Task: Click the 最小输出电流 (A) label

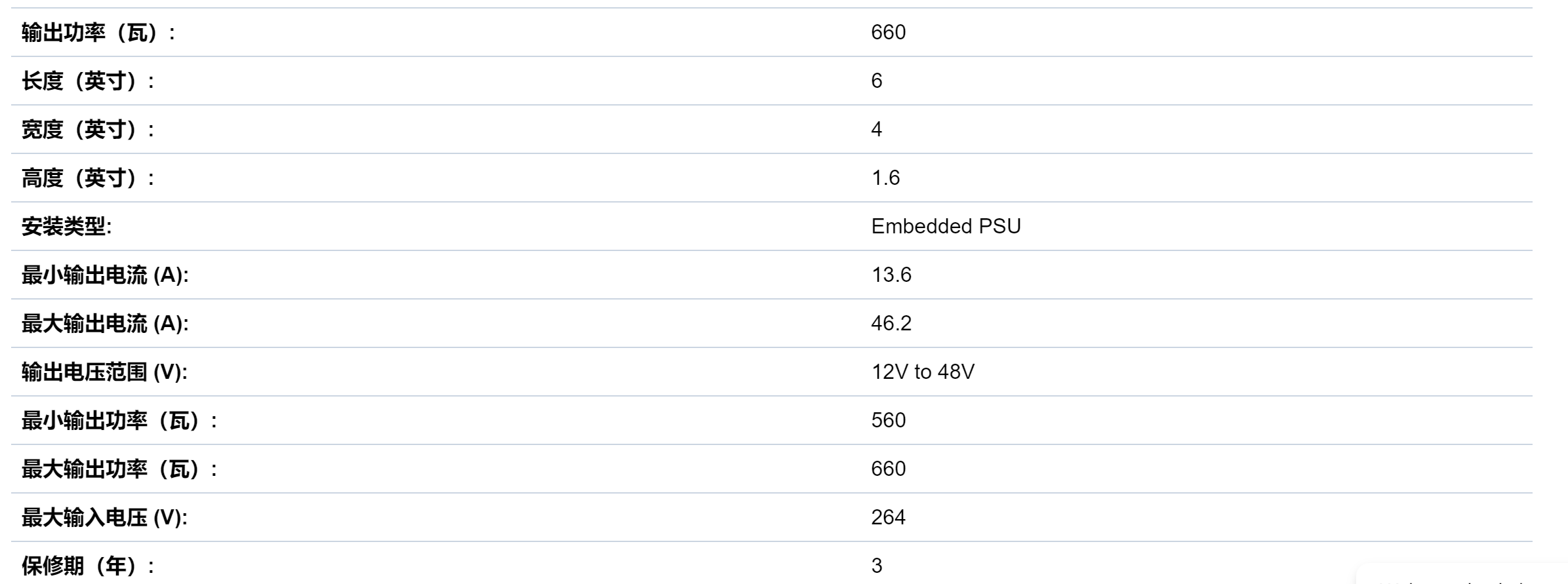Action: [105, 275]
